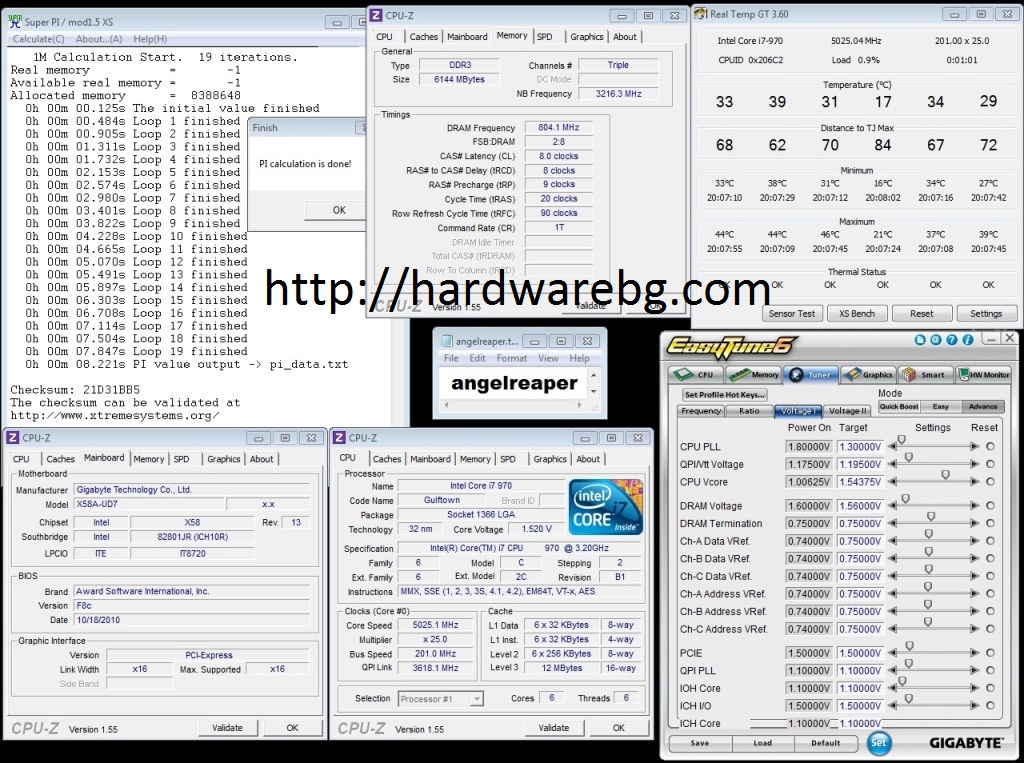Decrease DRAM Voltage with the left arrow
The width and height of the screenshot is (1024, 763).
click(x=892, y=506)
